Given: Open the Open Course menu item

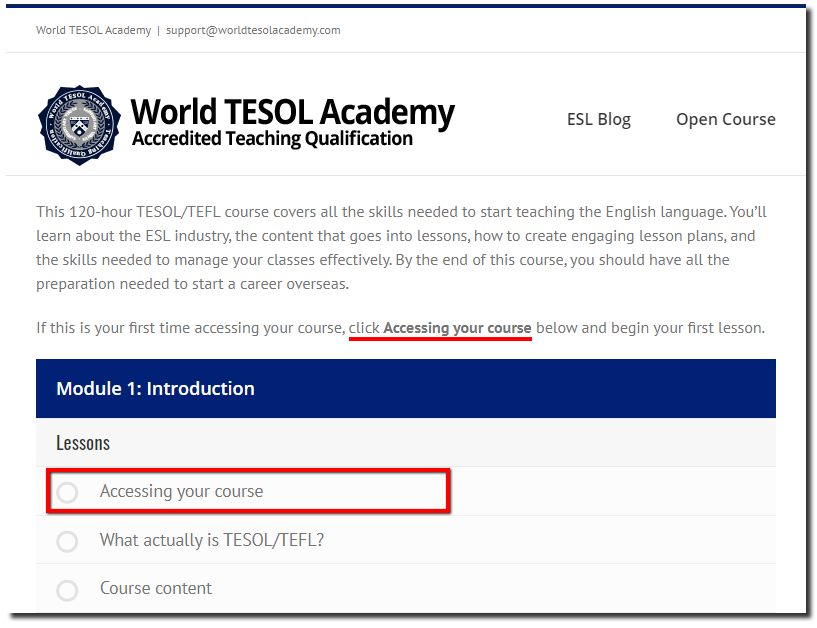Looking at the screenshot, I should [x=725, y=119].
